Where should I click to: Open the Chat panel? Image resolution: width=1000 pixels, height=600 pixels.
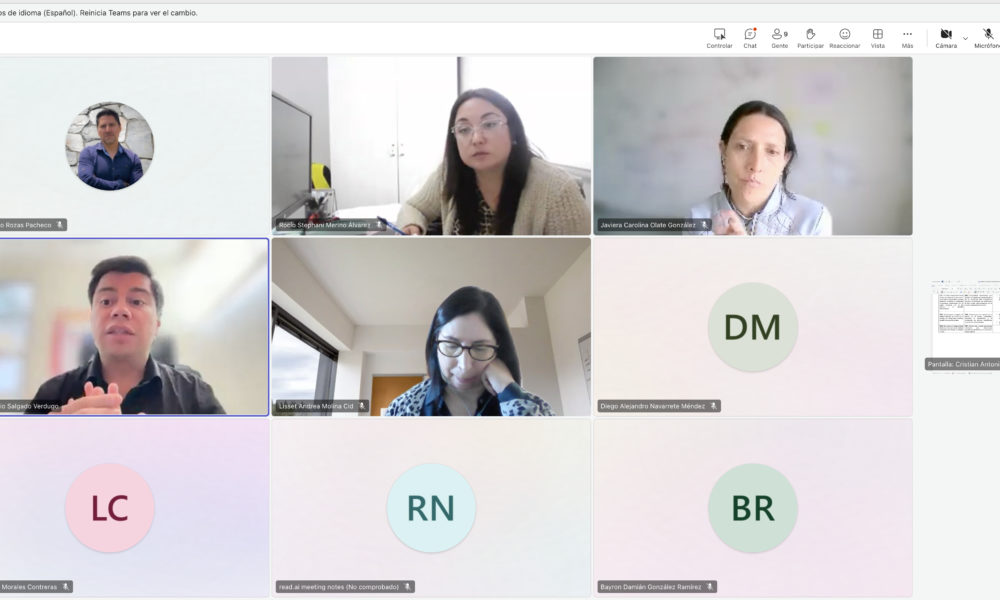coord(750,38)
